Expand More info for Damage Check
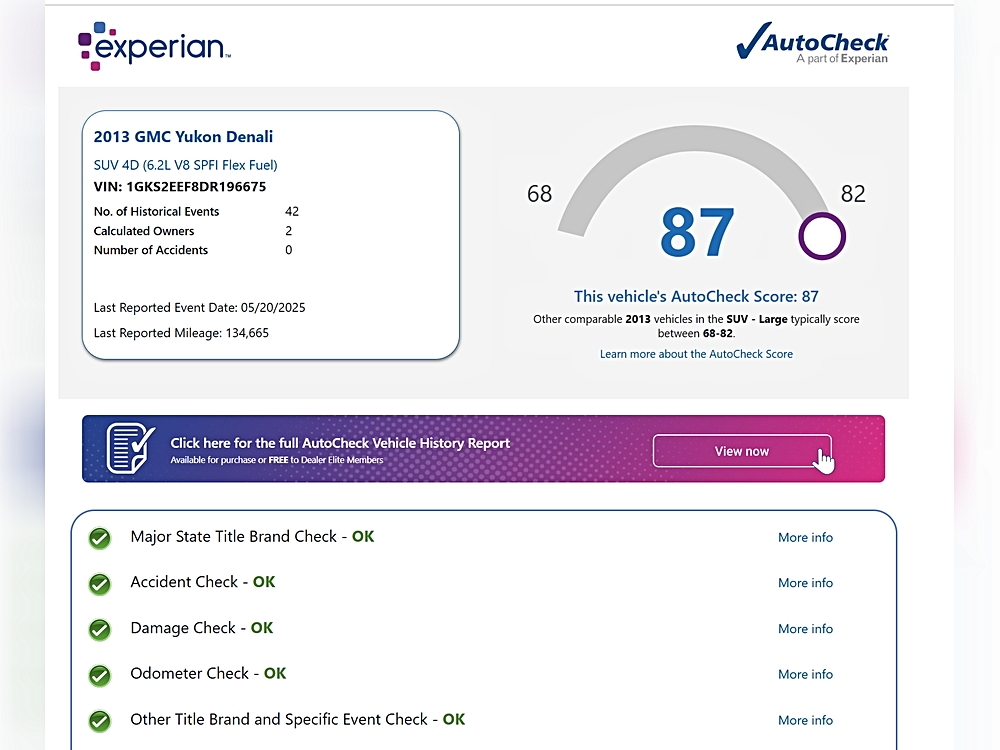 [805, 629]
